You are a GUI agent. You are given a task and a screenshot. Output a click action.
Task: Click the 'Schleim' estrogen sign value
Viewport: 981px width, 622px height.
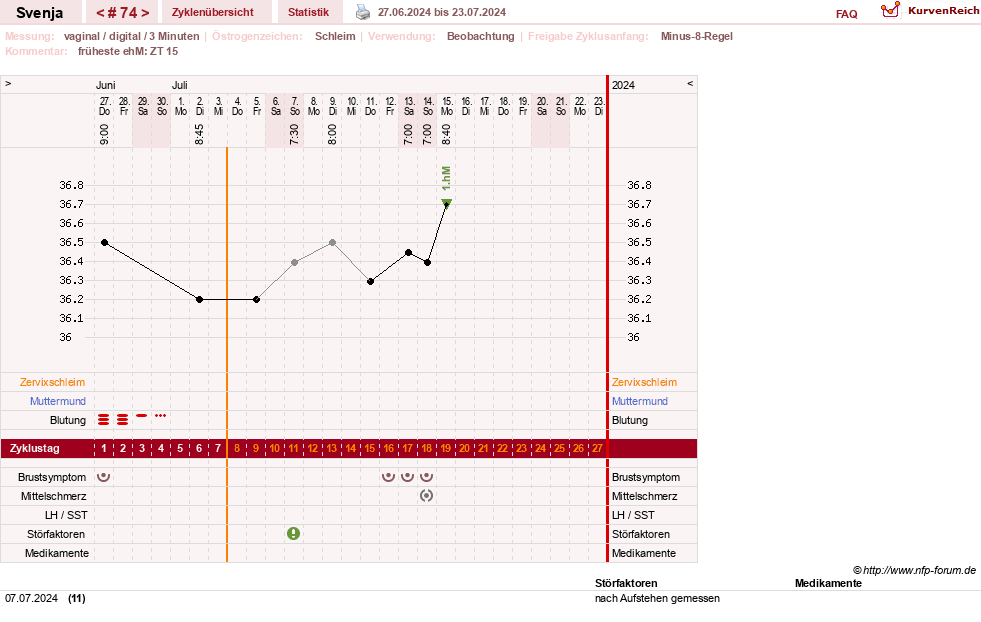click(335, 36)
